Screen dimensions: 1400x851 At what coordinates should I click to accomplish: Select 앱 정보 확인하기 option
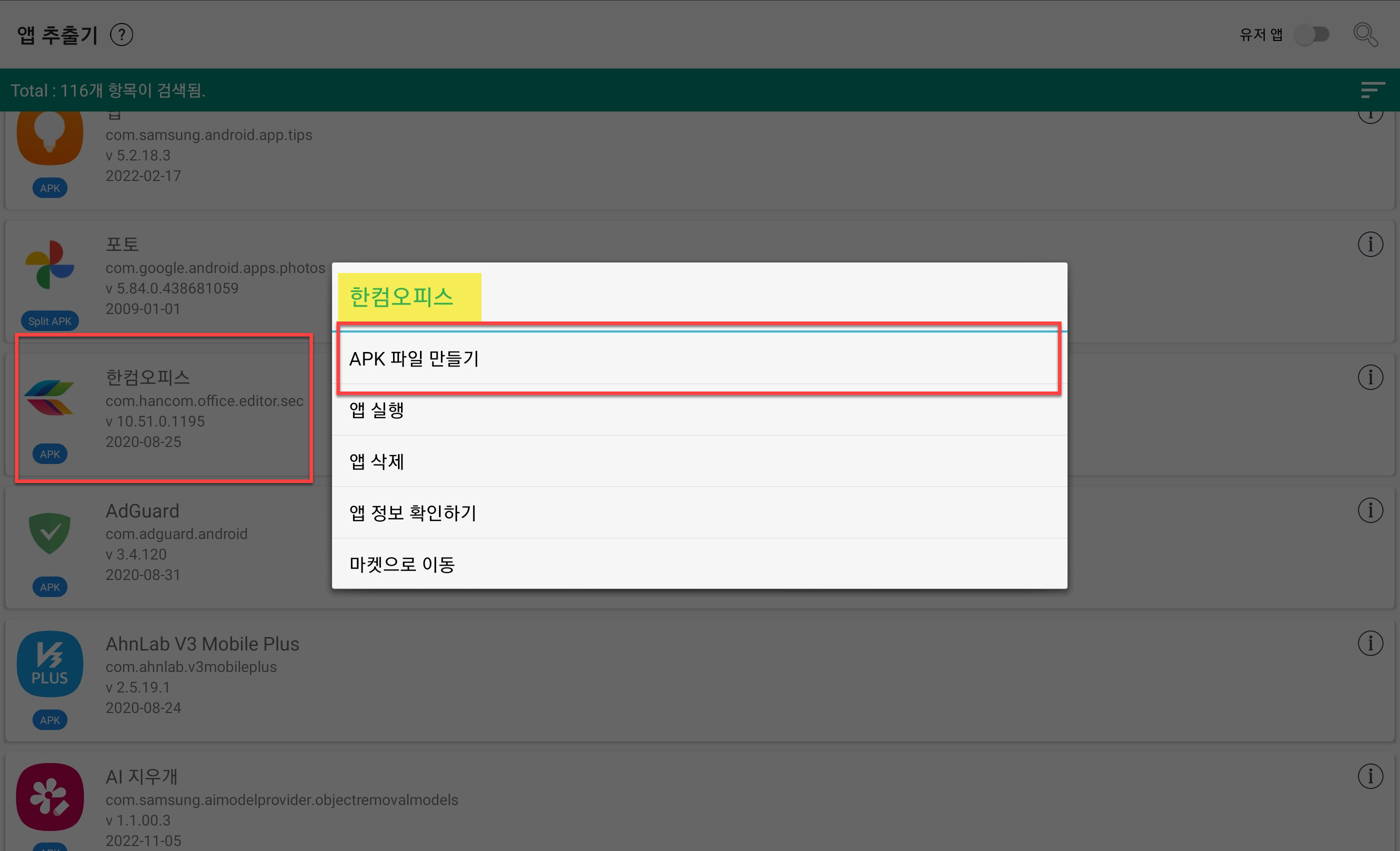point(699,512)
